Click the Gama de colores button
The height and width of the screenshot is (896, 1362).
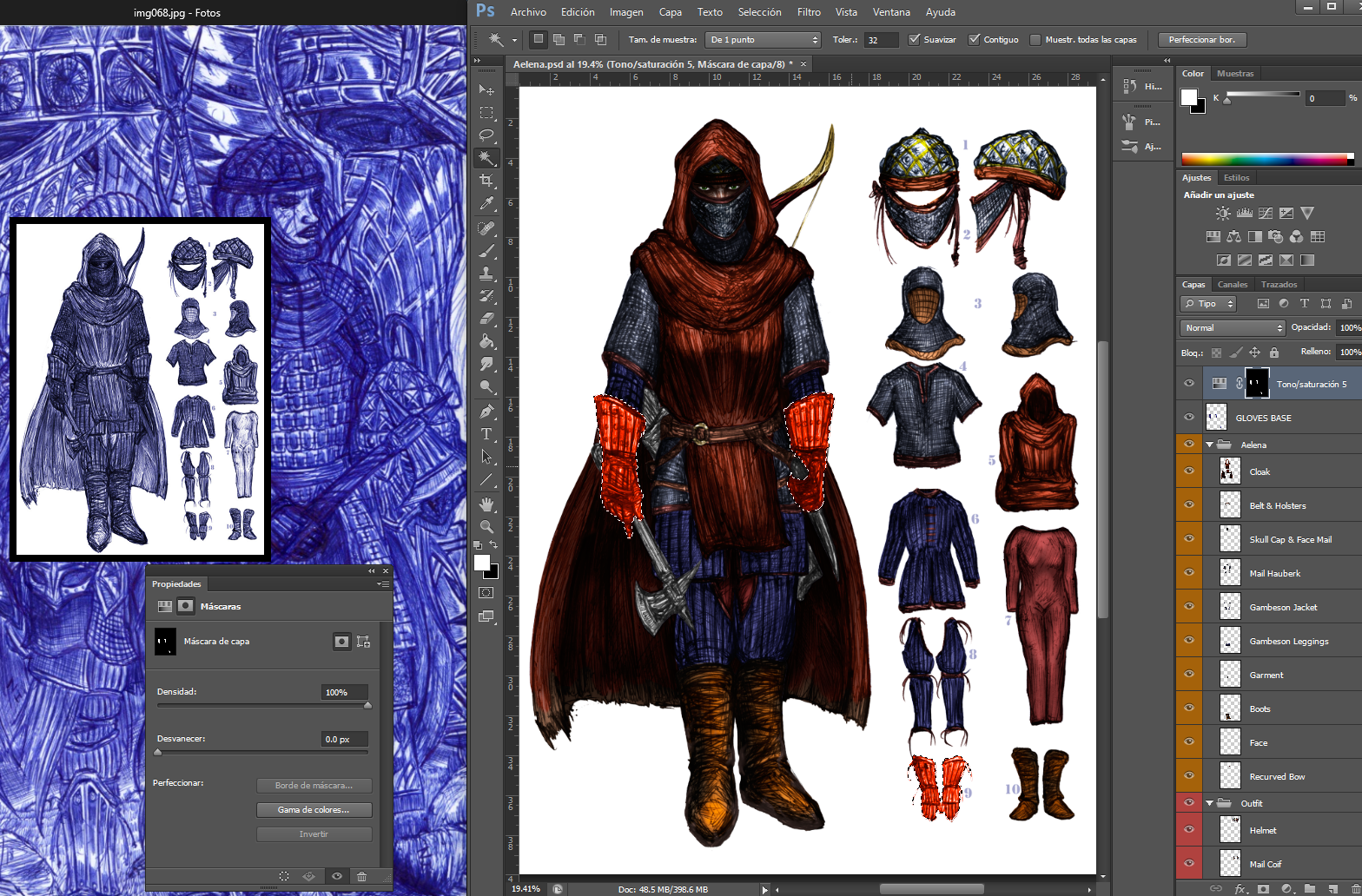314,809
